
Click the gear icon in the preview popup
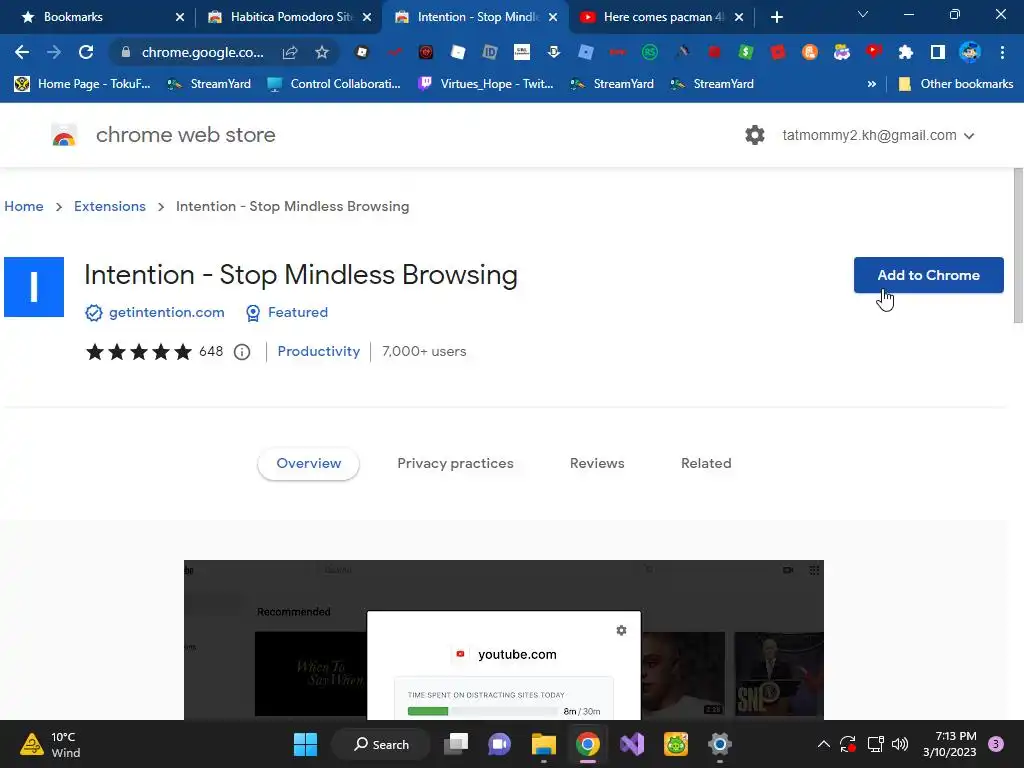[x=621, y=630]
